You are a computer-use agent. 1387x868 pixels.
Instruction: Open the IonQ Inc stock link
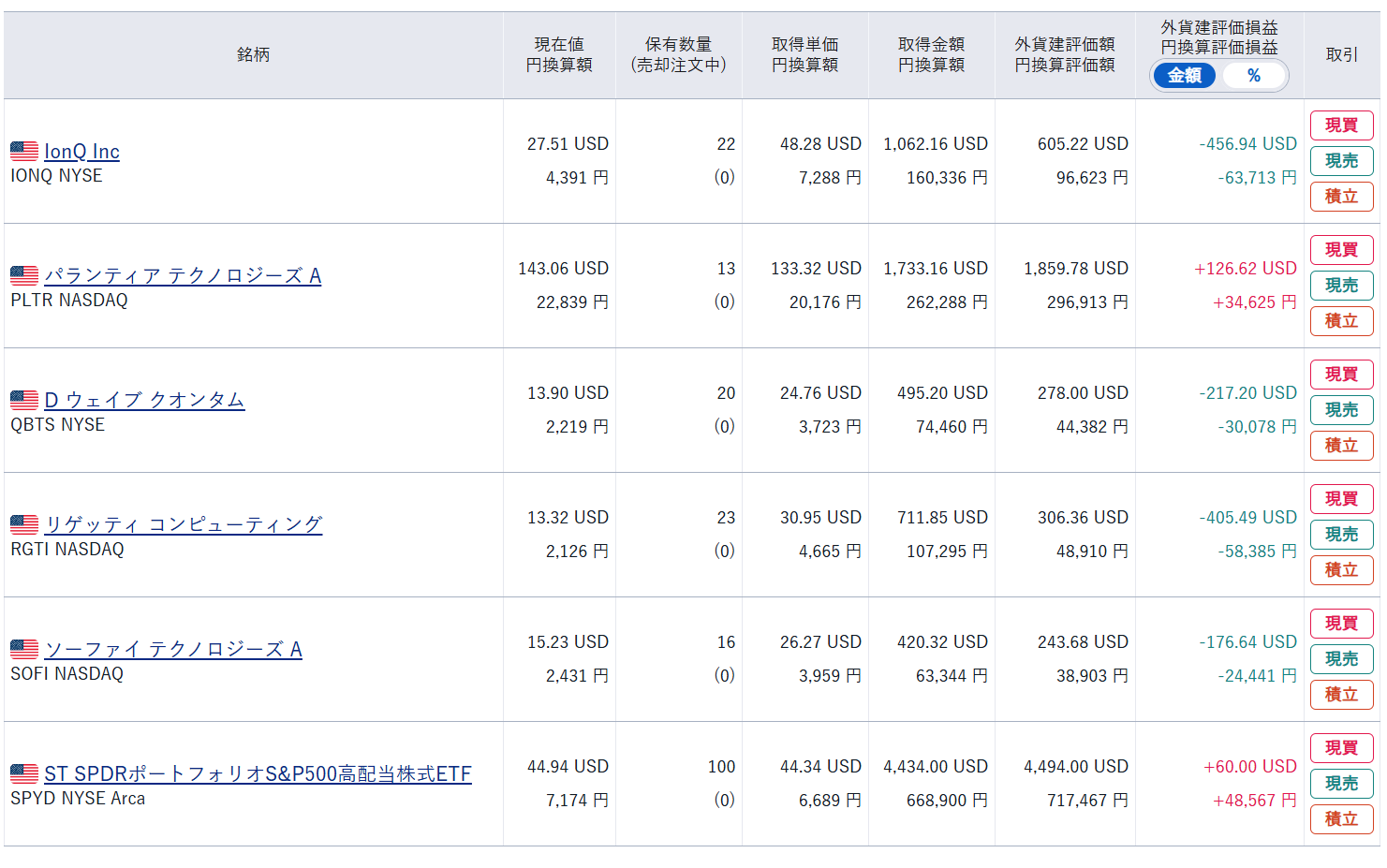coord(81,152)
